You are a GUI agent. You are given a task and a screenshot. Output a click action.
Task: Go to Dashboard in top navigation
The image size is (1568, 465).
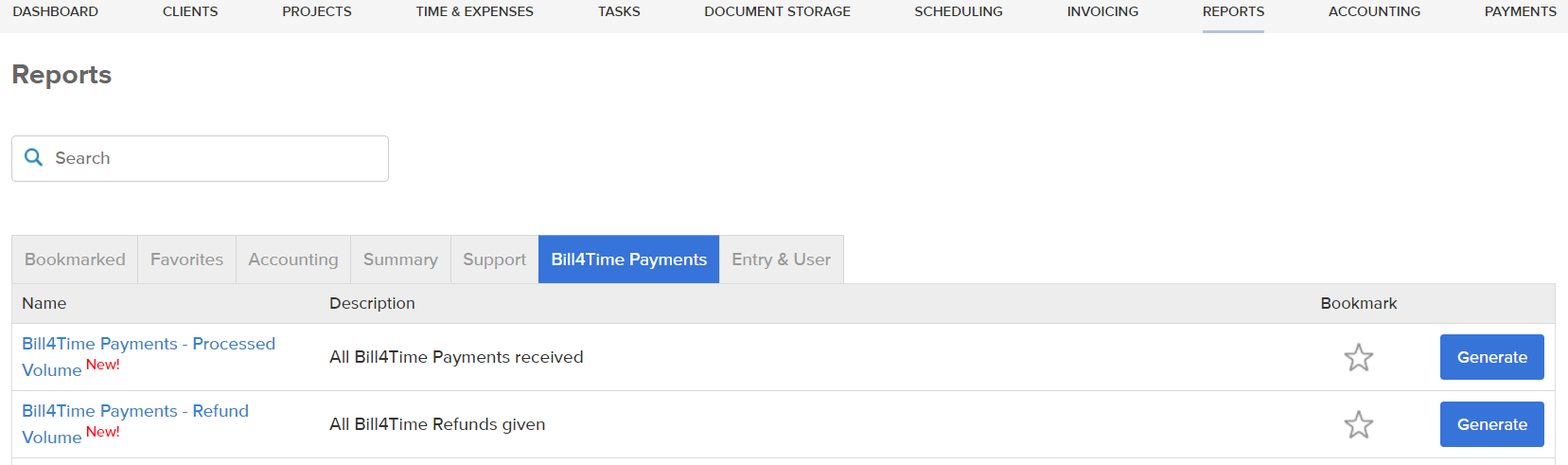55,11
